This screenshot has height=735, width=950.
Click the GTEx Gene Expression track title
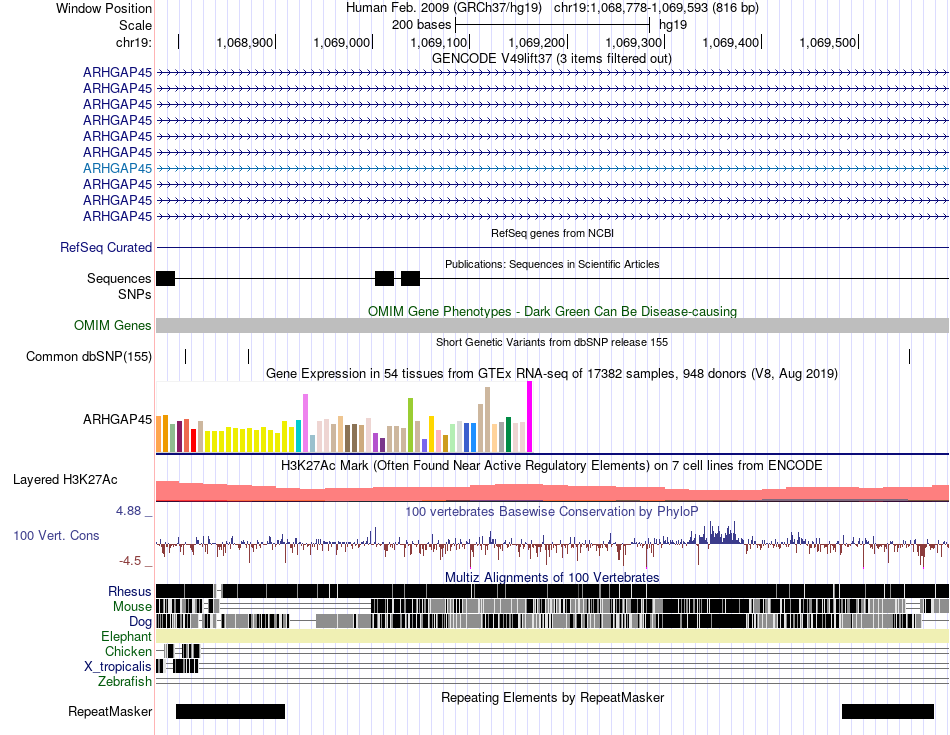[552, 374]
